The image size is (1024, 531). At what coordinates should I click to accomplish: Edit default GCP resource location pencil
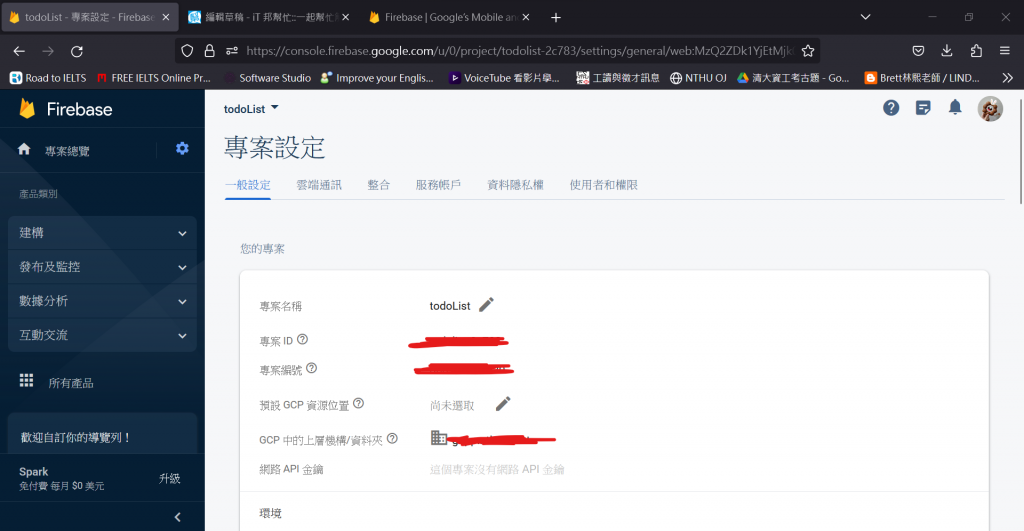tap(503, 404)
